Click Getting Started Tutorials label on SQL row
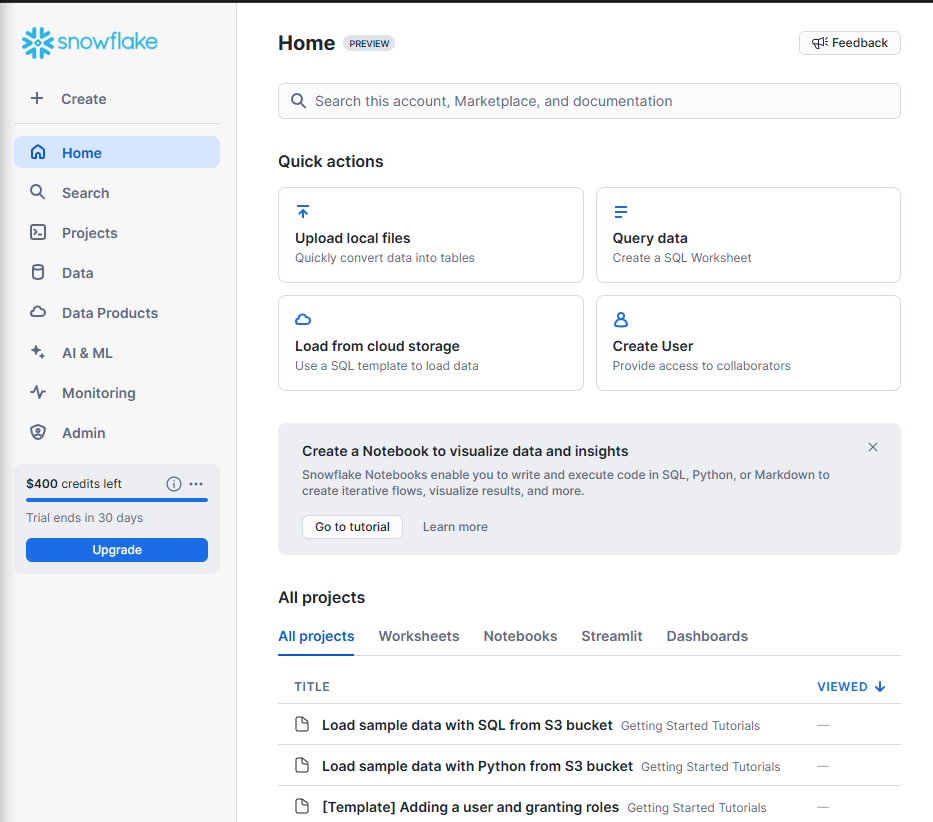Image resolution: width=933 pixels, height=822 pixels. [690, 726]
